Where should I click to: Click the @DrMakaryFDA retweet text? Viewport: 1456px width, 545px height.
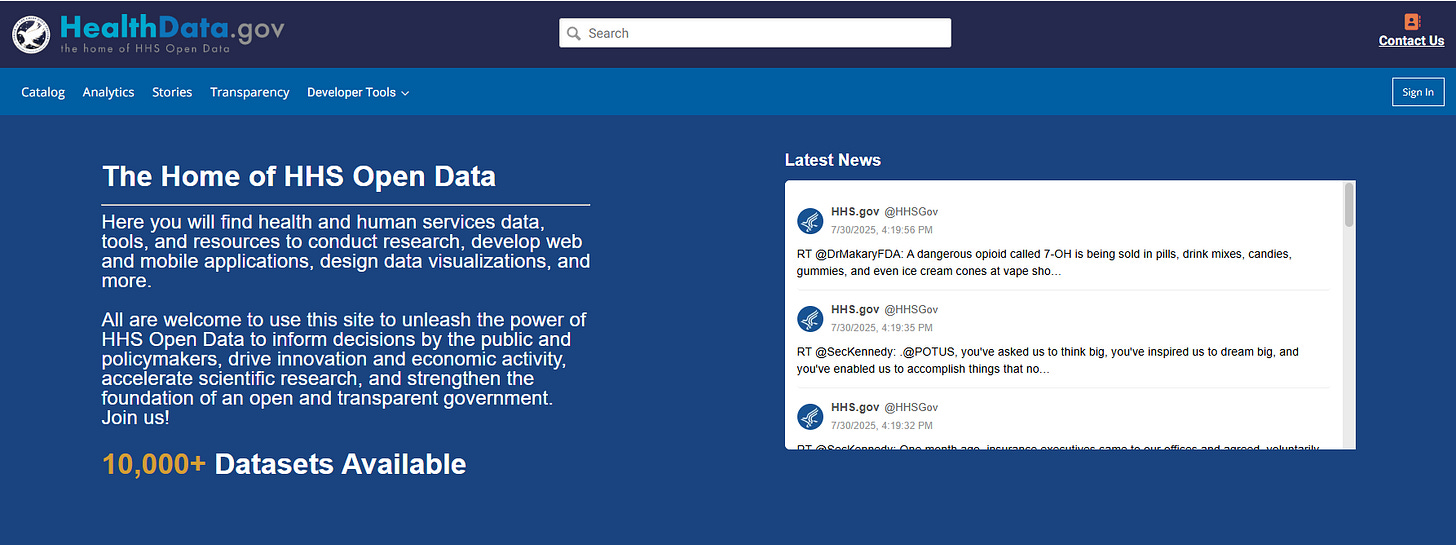pos(1044,262)
